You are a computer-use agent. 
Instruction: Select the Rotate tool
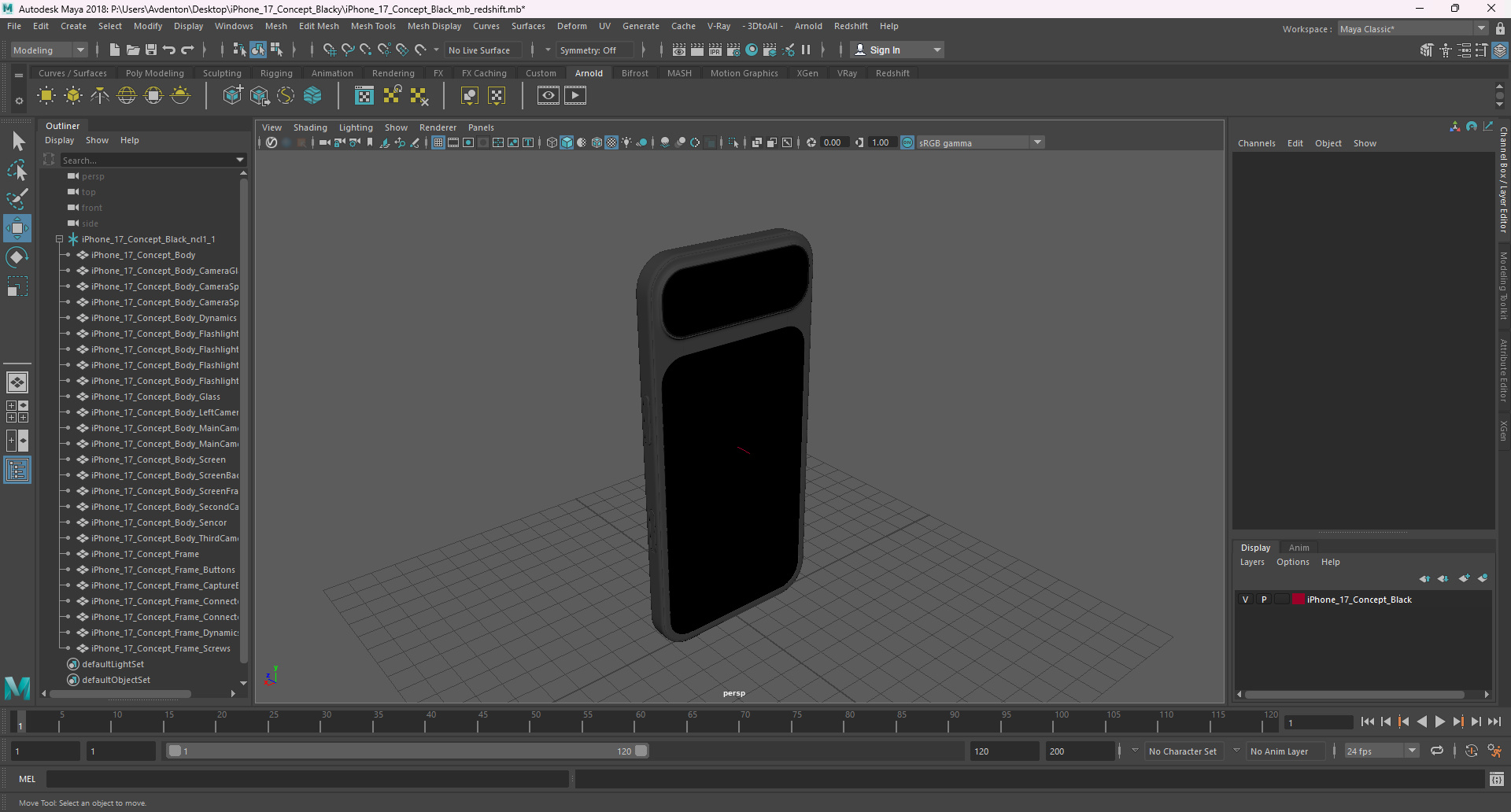17,257
